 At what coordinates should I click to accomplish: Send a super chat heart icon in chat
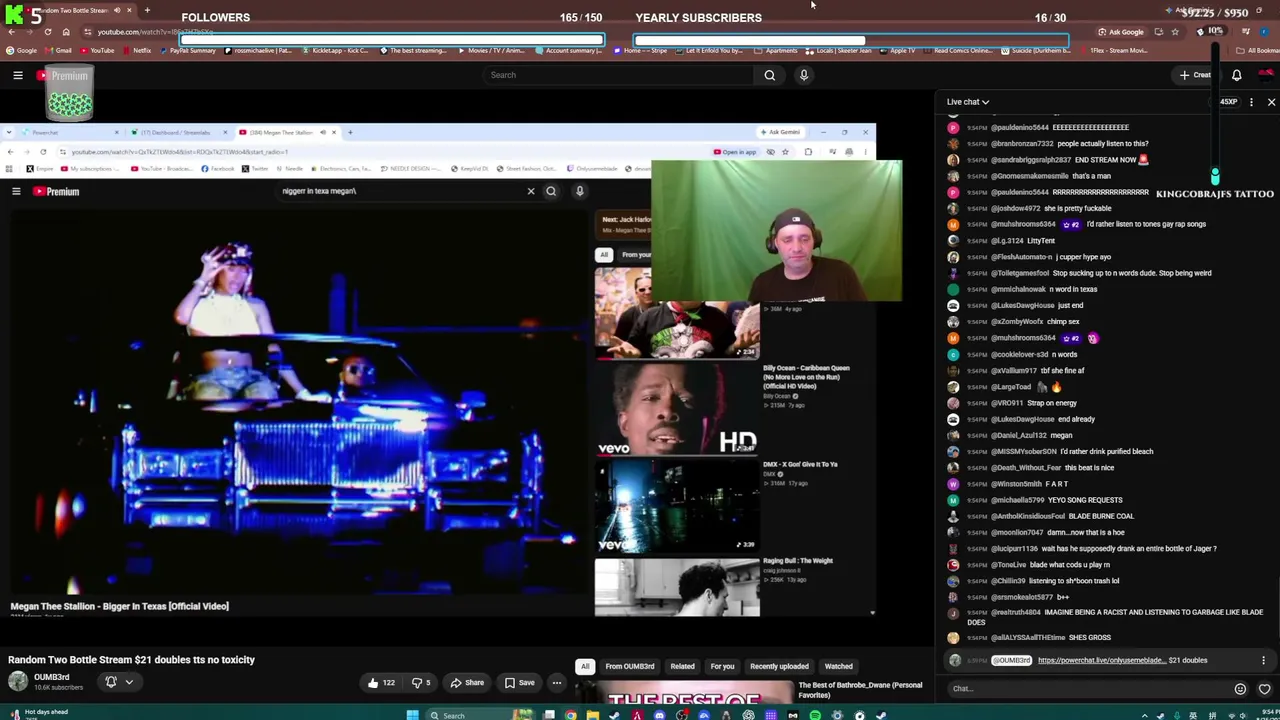[1264, 688]
